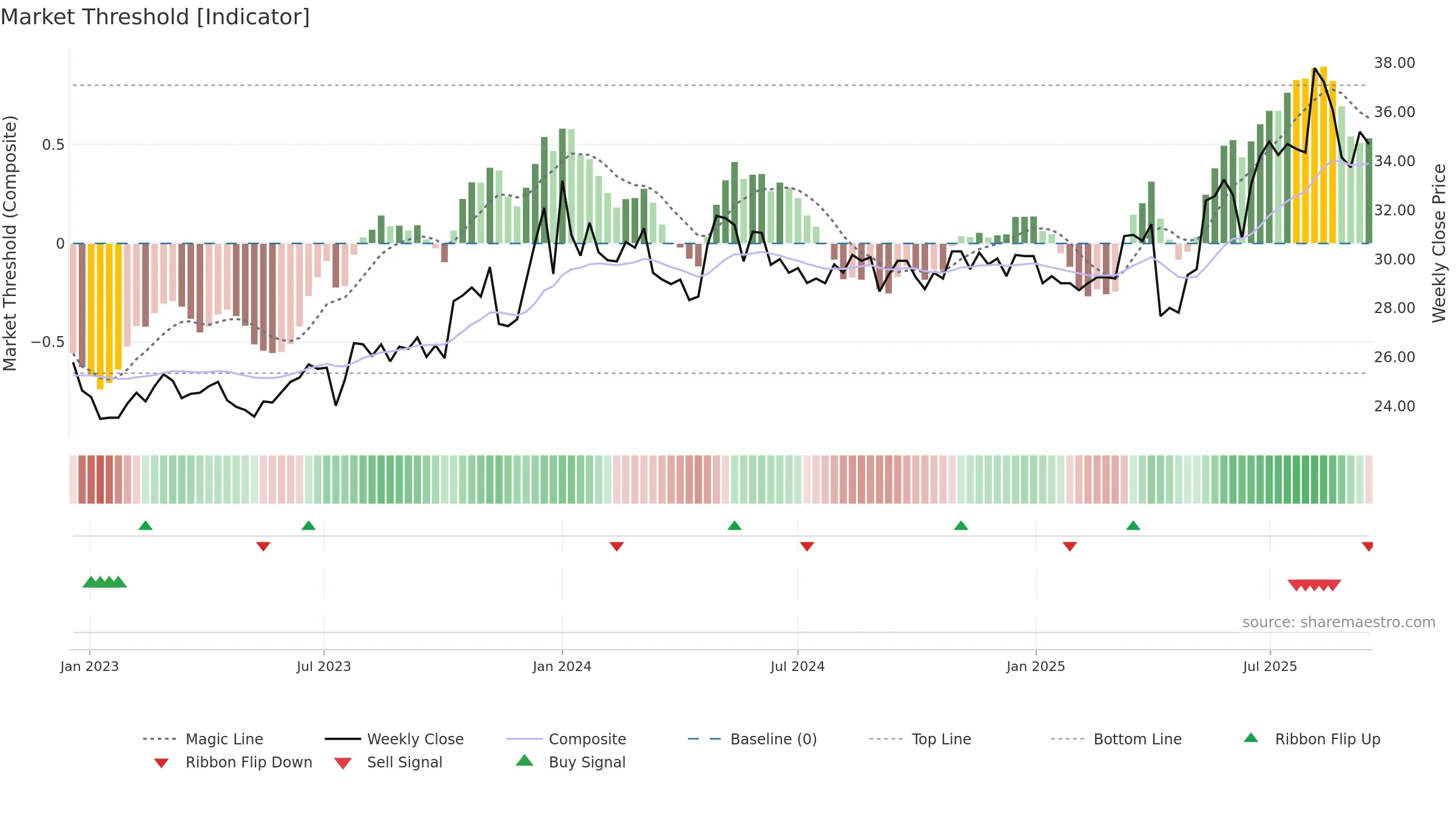This screenshot has height=819, width=1456.
Task: Click the 30.00 price axis label
Action: click(1395, 259)
